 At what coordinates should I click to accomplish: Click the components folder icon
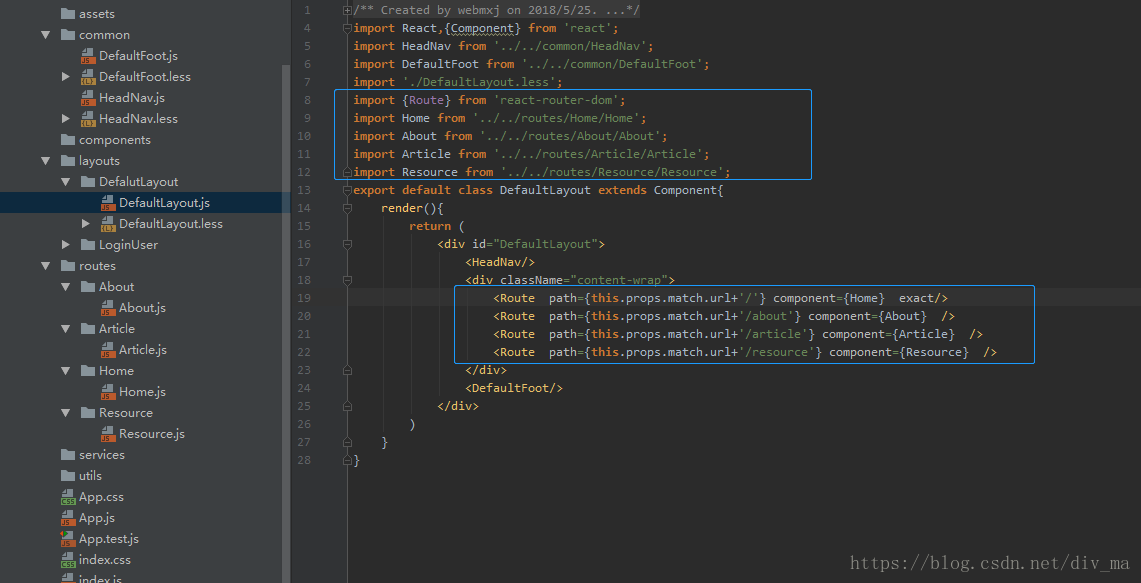click(68, 140)
